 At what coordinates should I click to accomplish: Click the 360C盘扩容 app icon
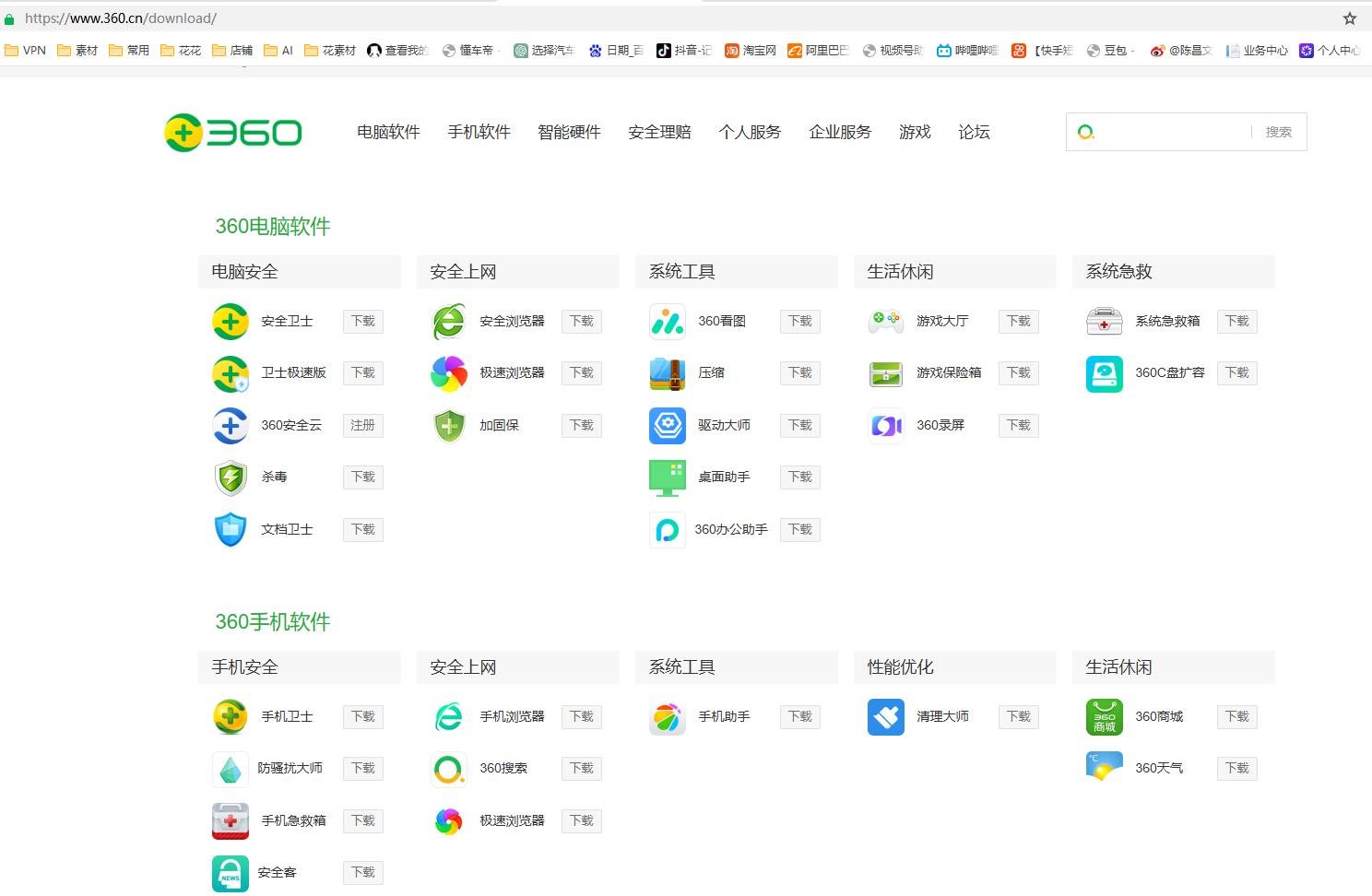coord(1105,373)
